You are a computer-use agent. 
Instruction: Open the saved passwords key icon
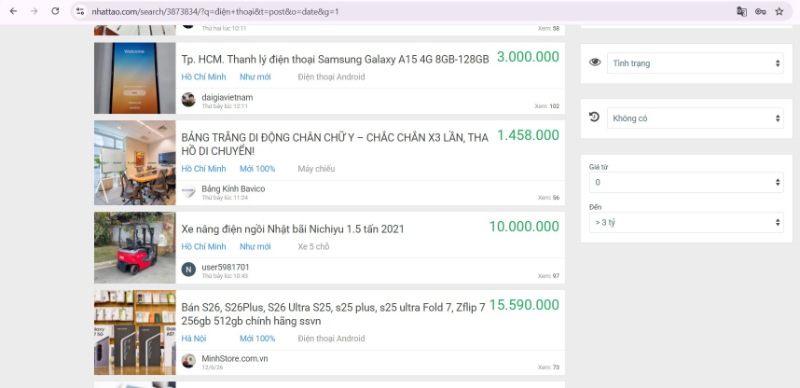click(760, 11)
